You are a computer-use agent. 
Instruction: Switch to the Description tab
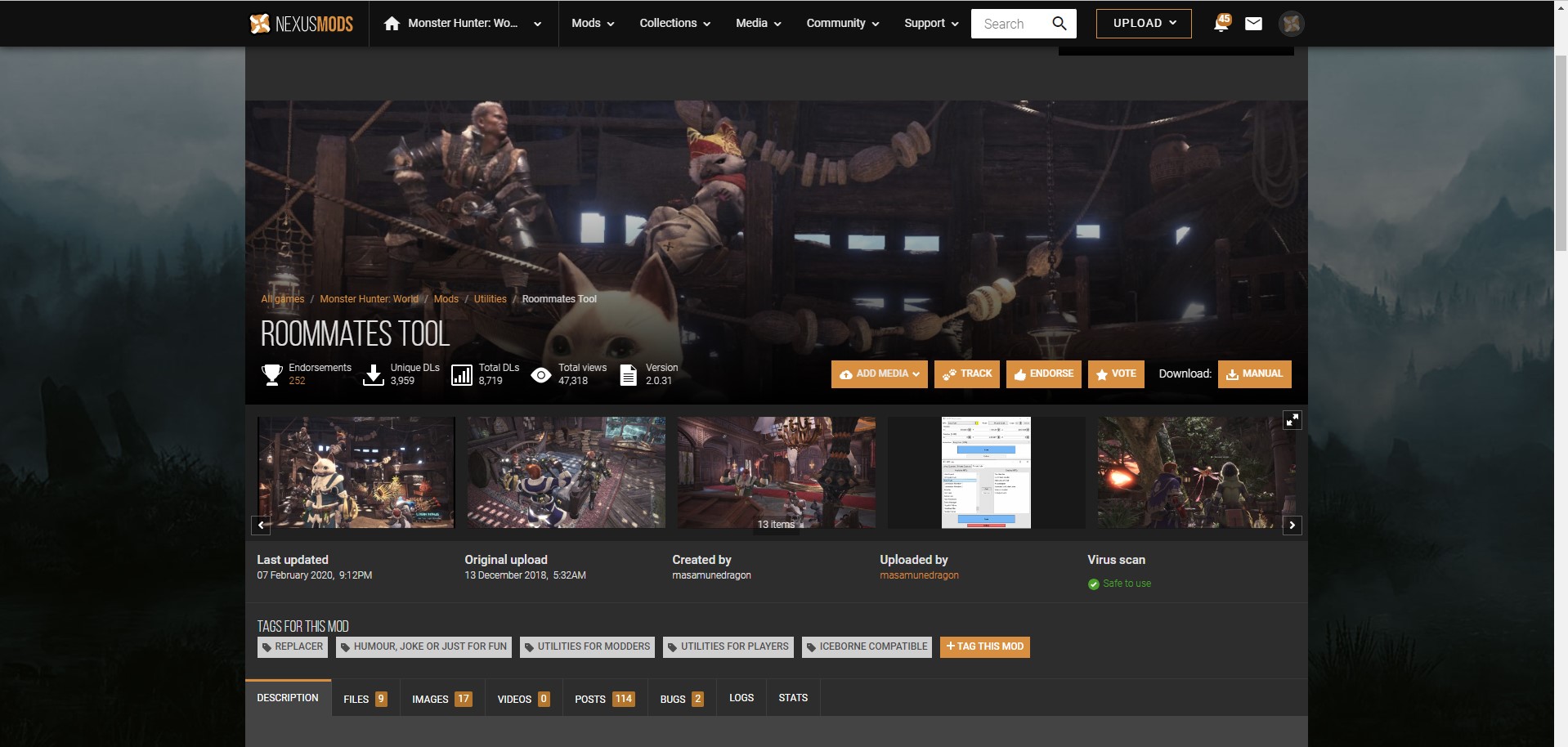click(x=288, y=698)
